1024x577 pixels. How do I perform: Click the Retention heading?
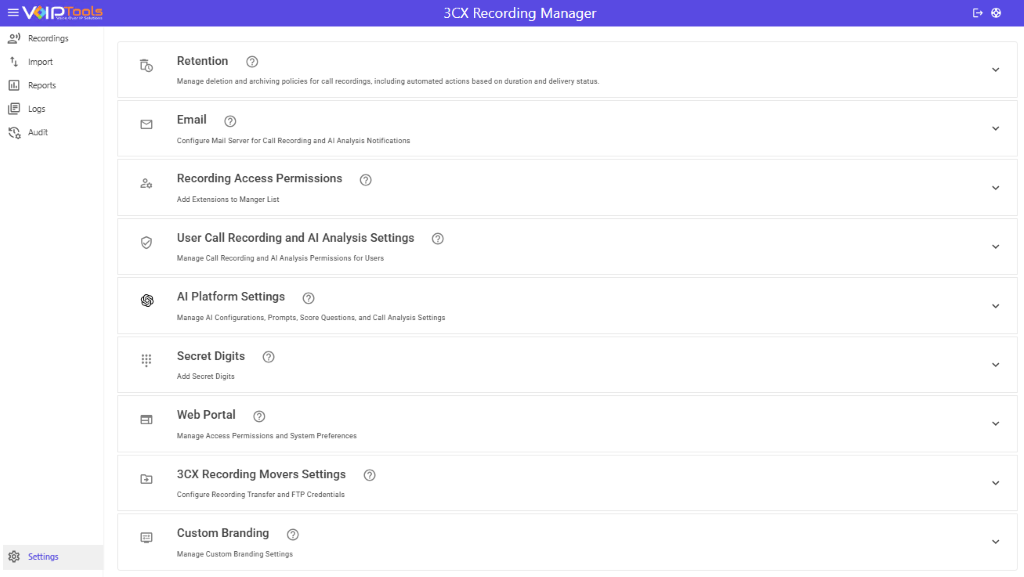202,61
